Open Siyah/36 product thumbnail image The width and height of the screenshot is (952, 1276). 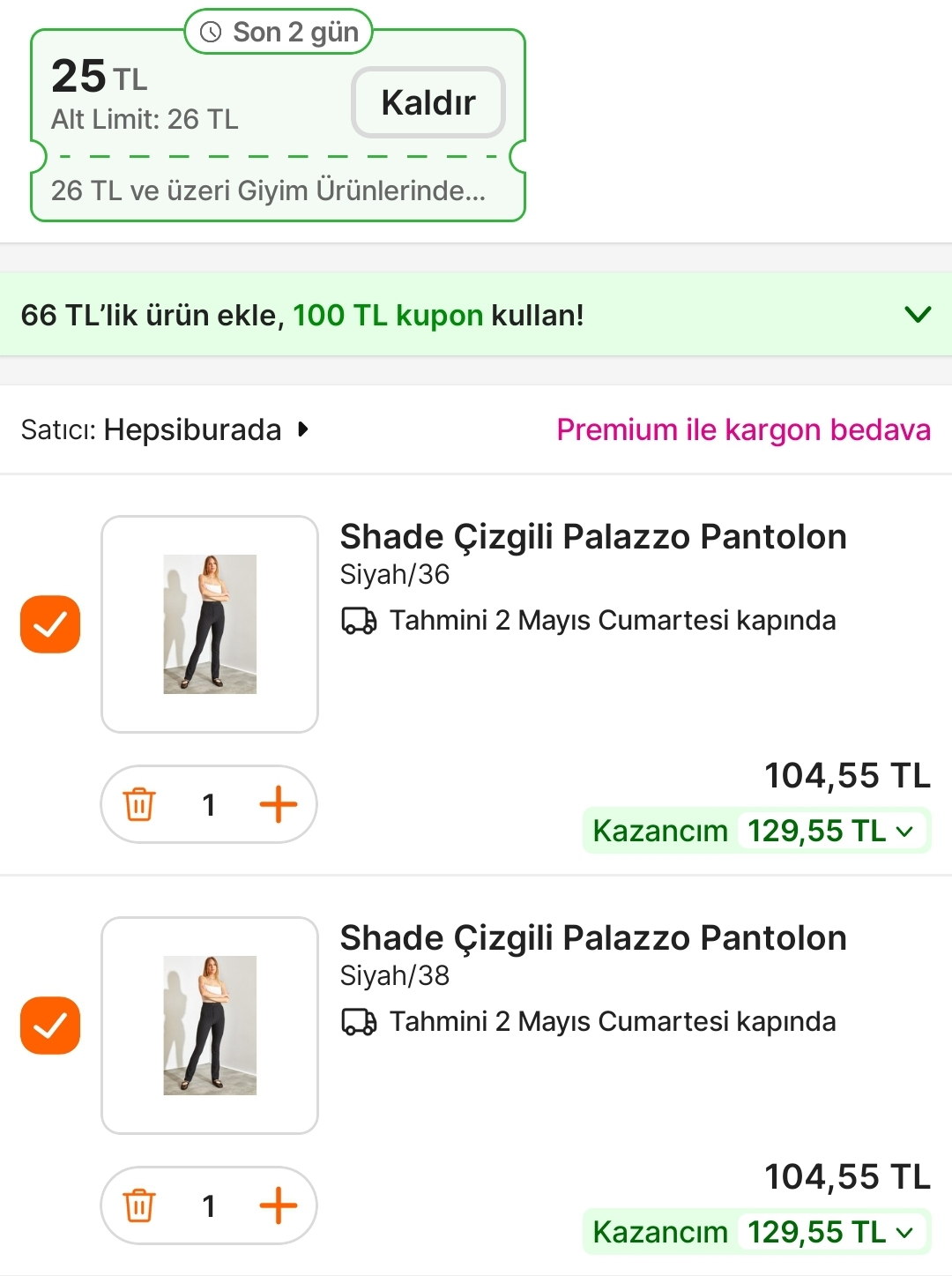[210, 624]
